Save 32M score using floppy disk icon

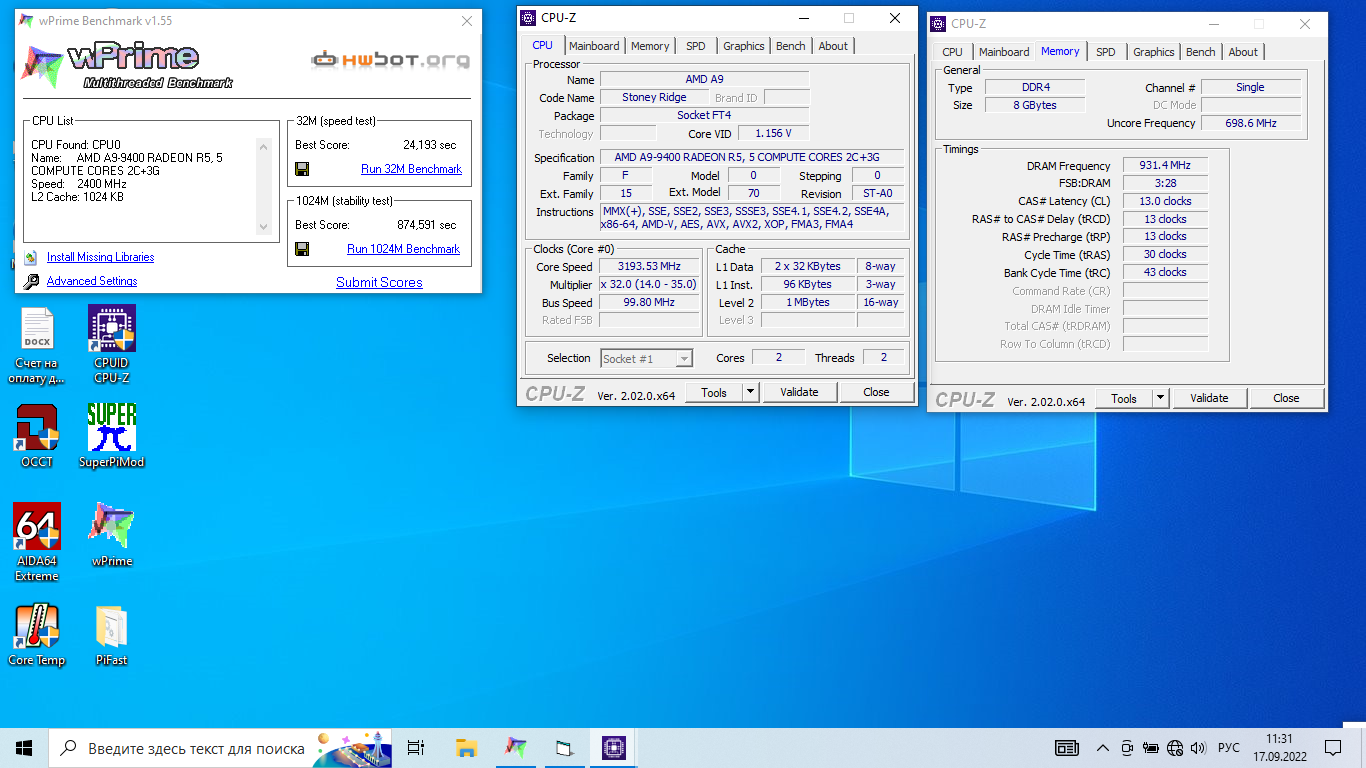pos(302,169)
